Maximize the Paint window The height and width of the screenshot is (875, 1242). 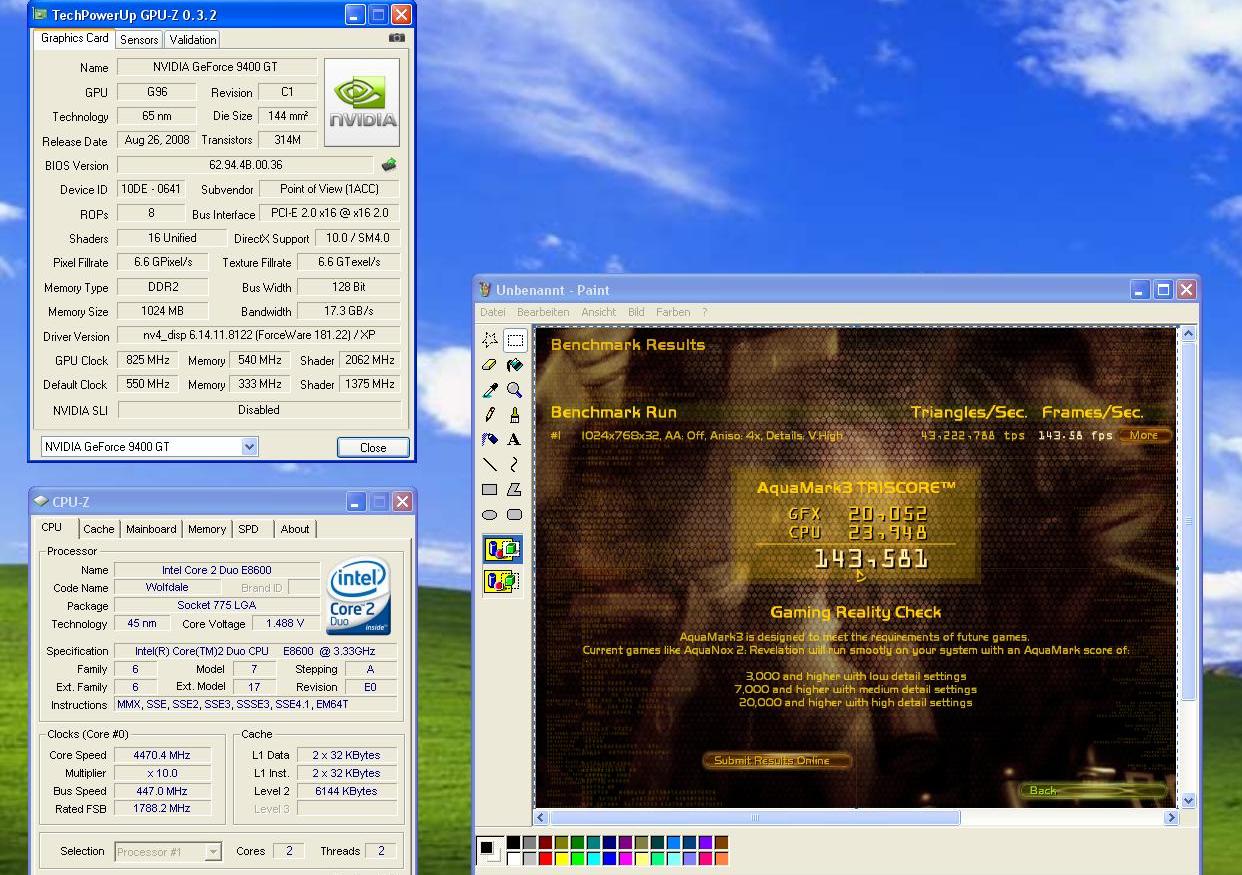pyautogui.click(x=1163, y=290)
